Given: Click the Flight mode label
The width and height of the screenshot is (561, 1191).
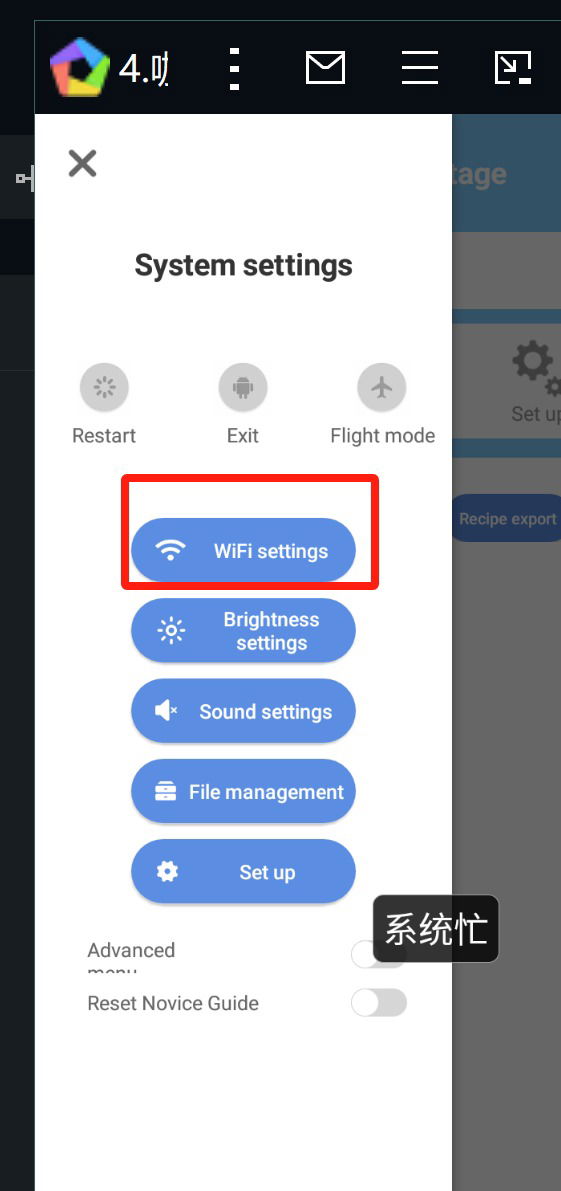Looking at the screenshot, I should (x=383, y=435).
